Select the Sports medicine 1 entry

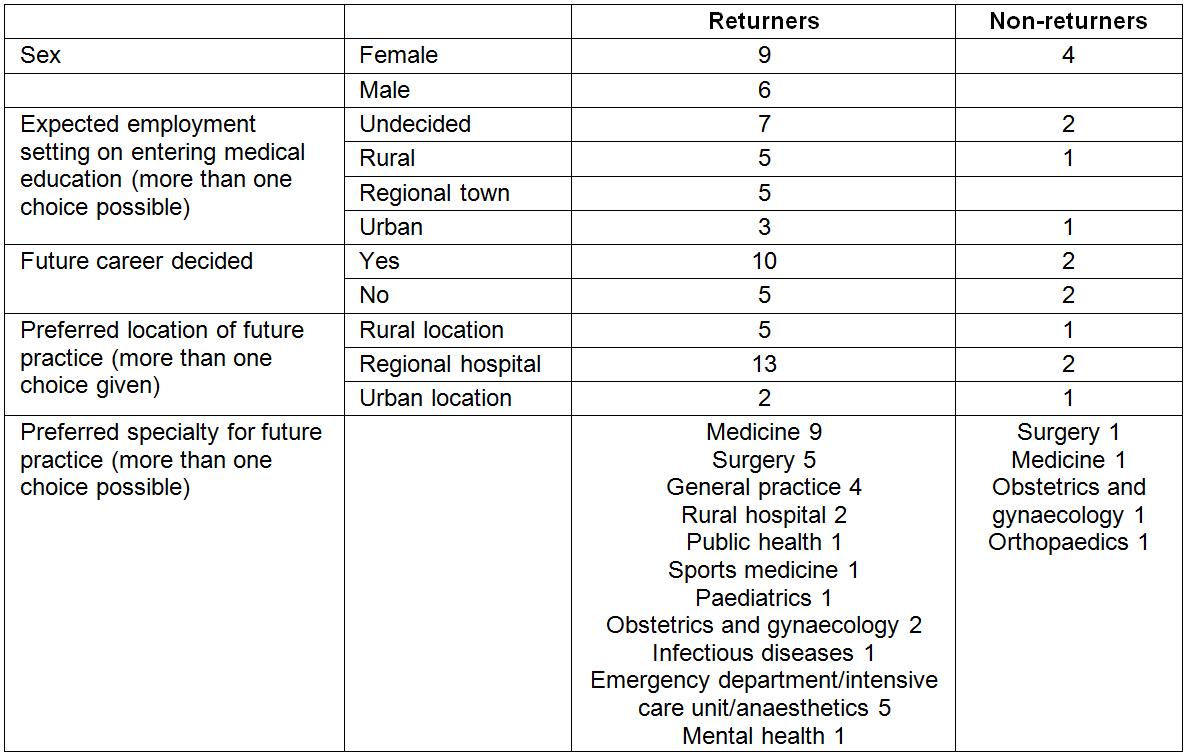click(x=764, y=570)
